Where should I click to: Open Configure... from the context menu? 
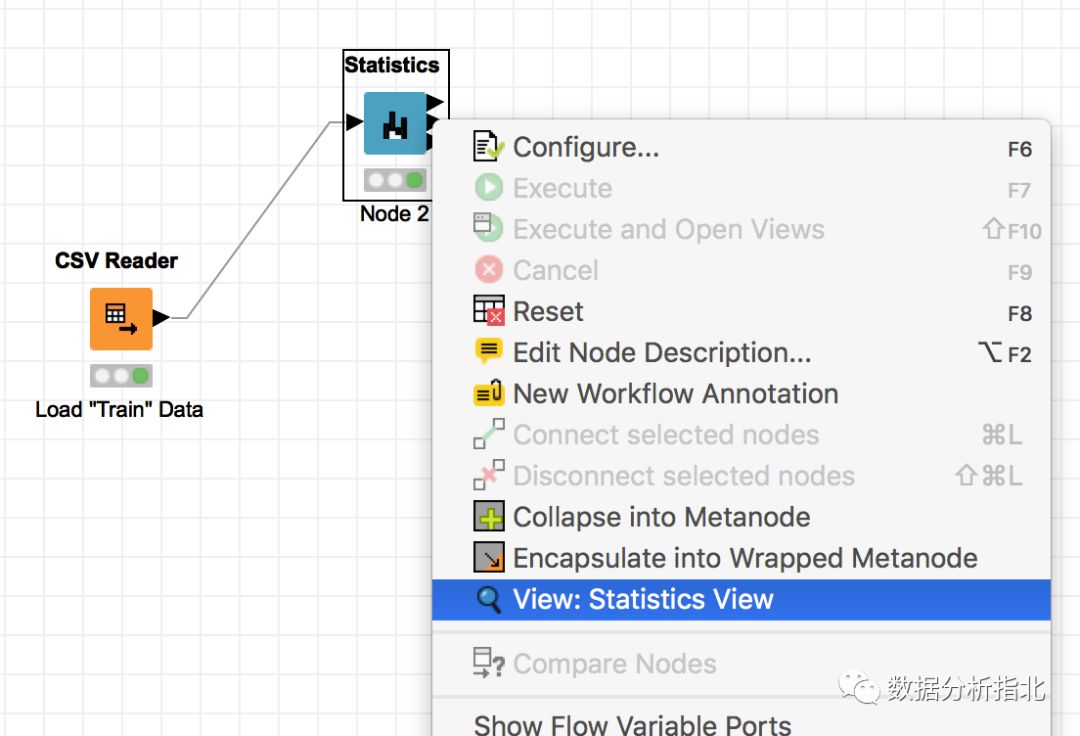[x=586, y=148]
